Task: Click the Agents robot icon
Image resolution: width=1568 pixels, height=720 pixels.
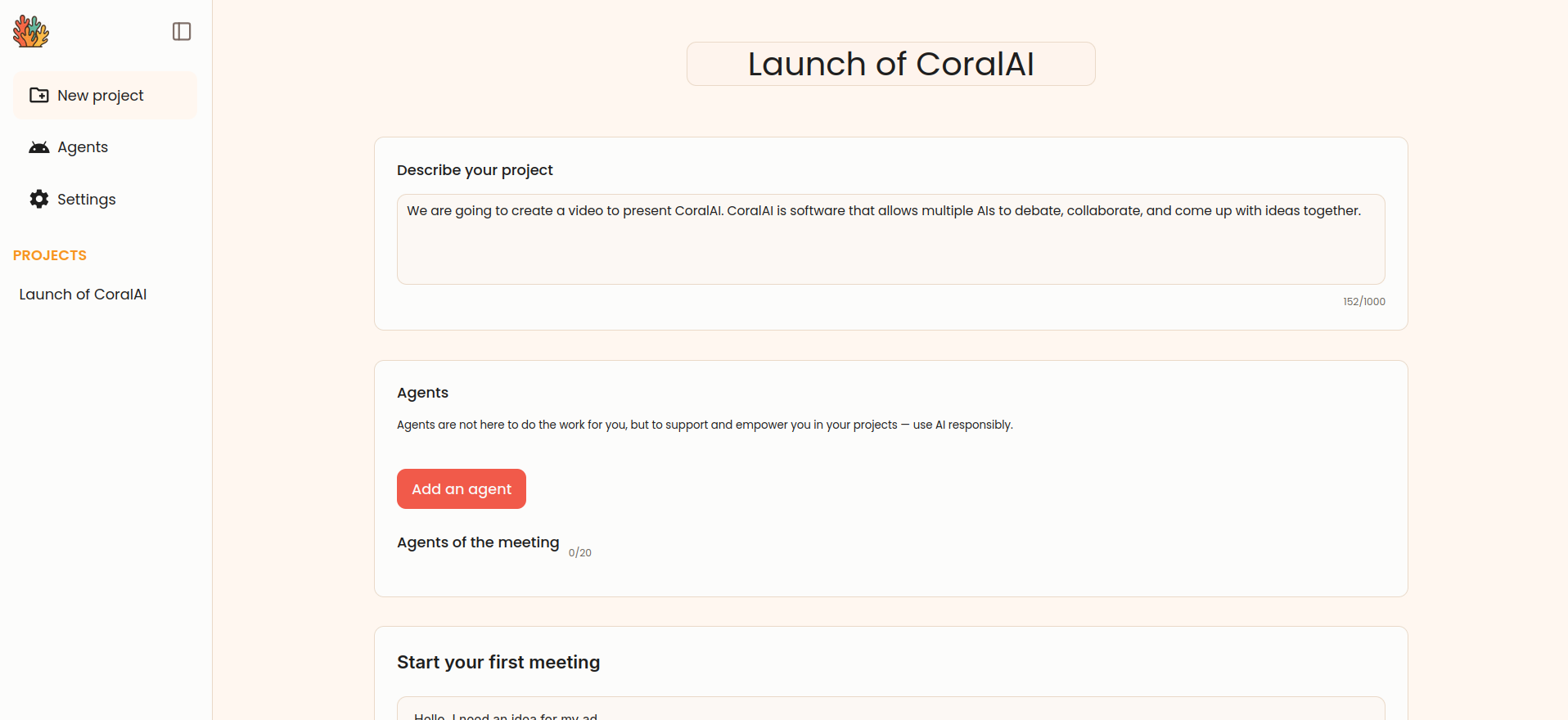Action: click(x=38, y=147)
